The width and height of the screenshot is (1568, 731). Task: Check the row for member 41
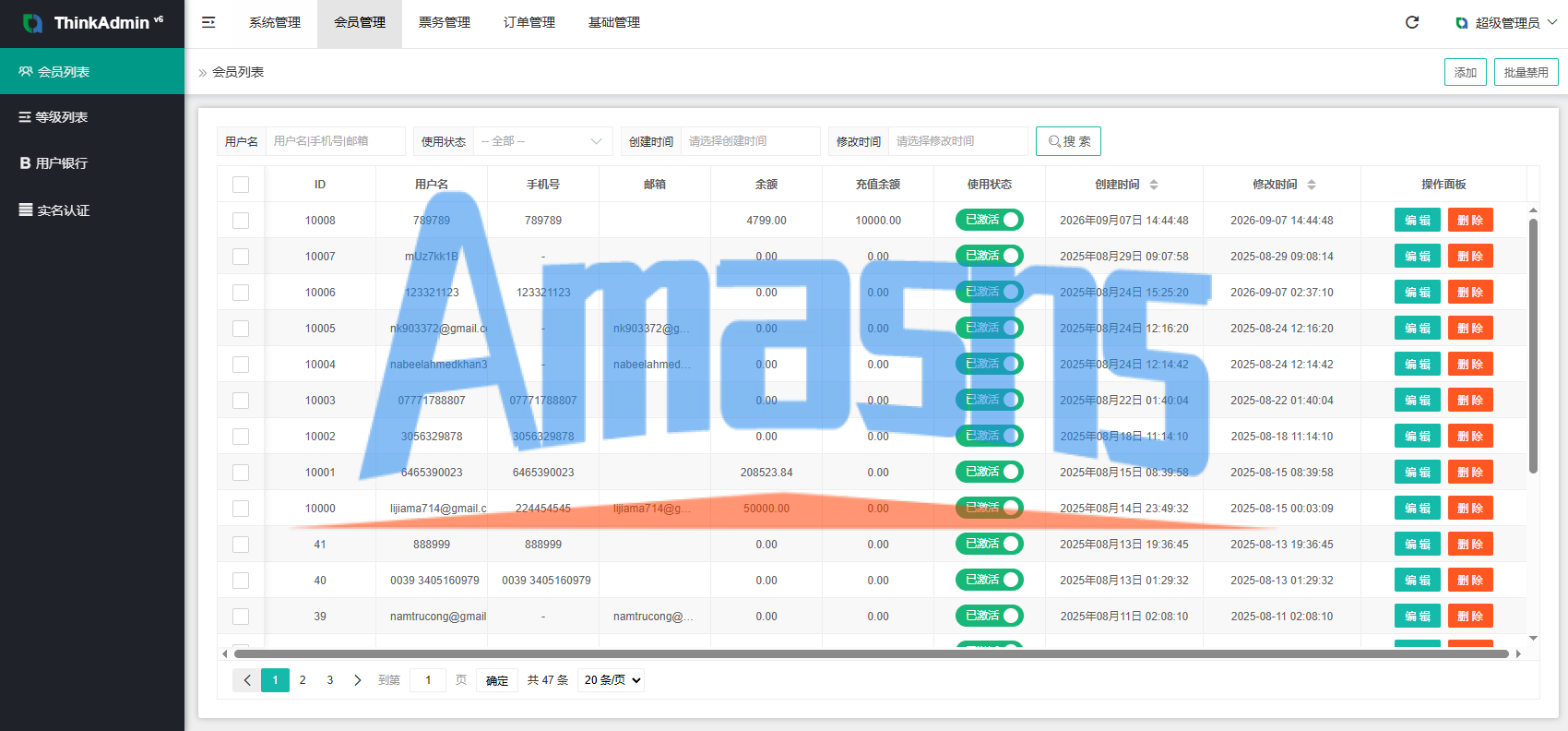point(241,545)
